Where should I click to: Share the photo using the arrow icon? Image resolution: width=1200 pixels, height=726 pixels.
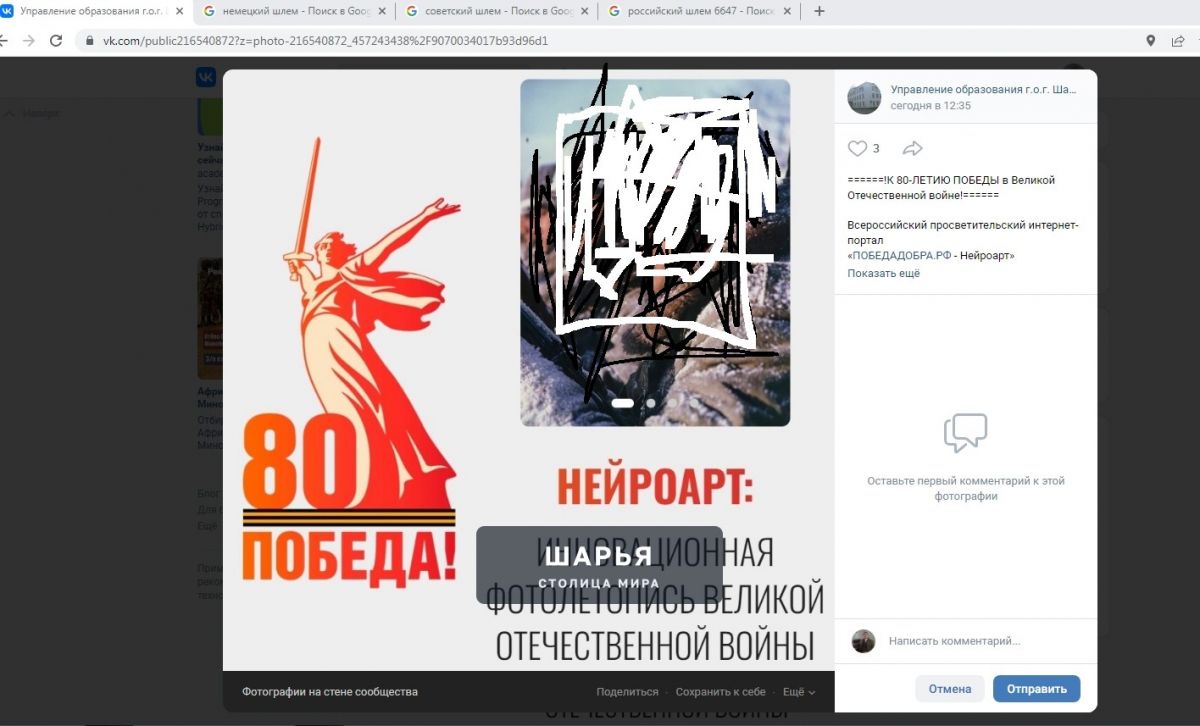[x=912, y=148]
